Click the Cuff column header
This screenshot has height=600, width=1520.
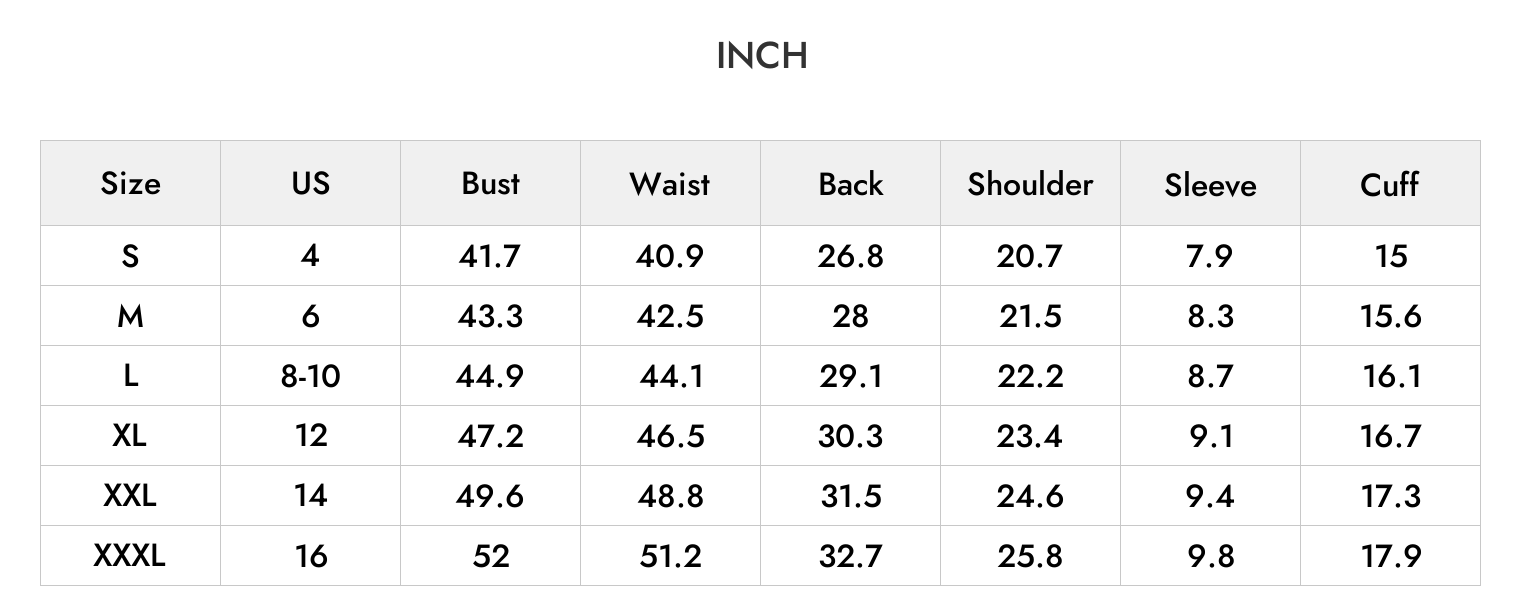(1390, 184)
